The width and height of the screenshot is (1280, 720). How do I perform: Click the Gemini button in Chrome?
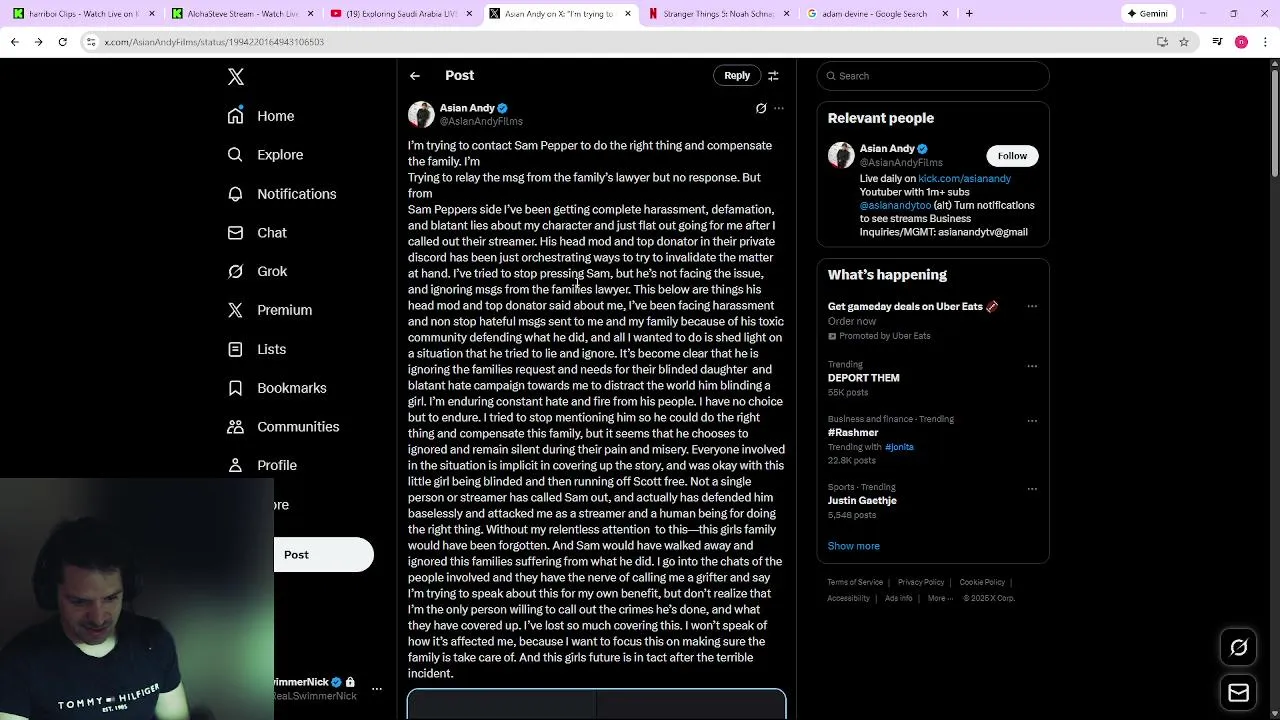pyautogui.click(x=1147, y=14)
